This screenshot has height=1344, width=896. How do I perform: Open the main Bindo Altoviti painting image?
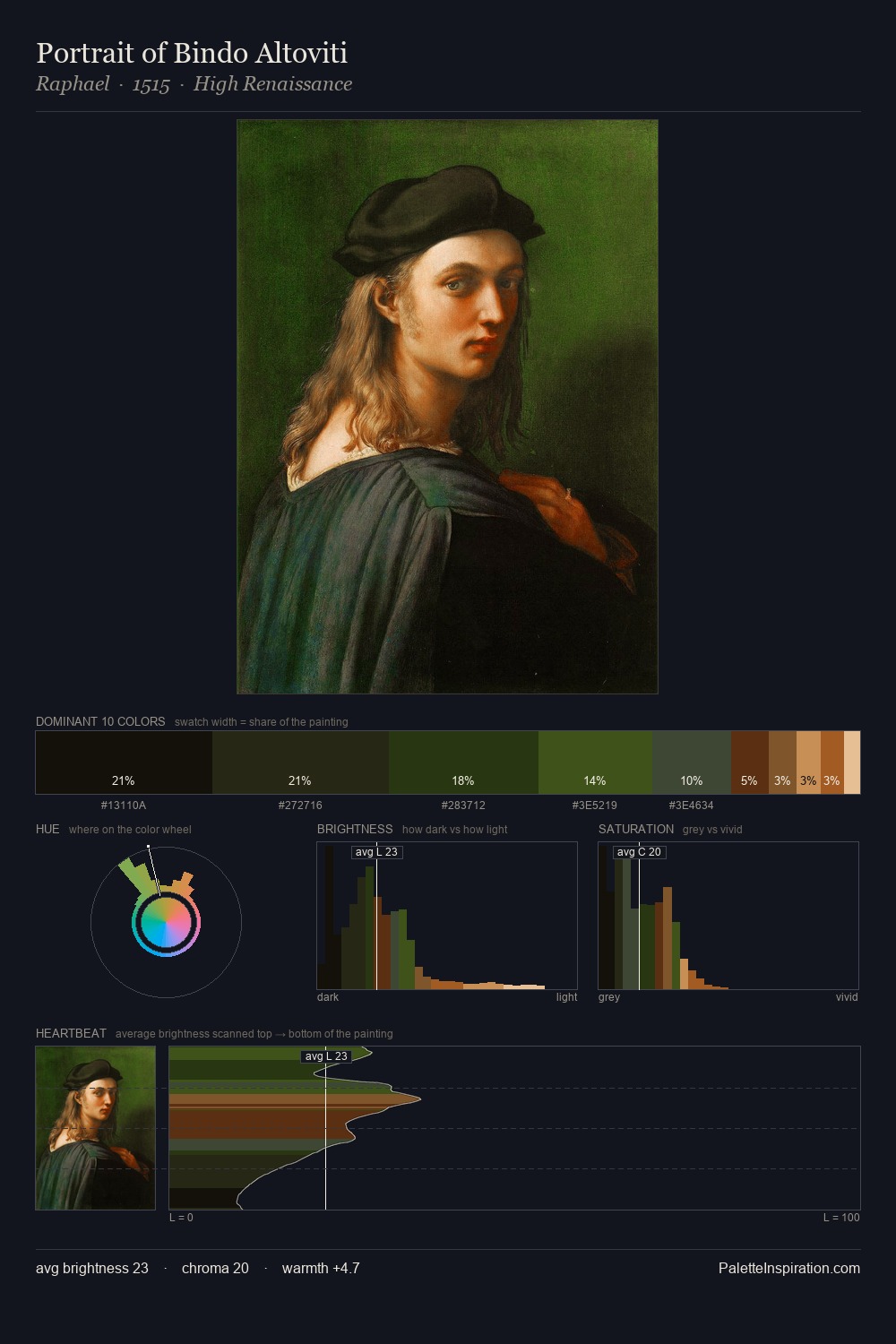(x=447, y=407)
